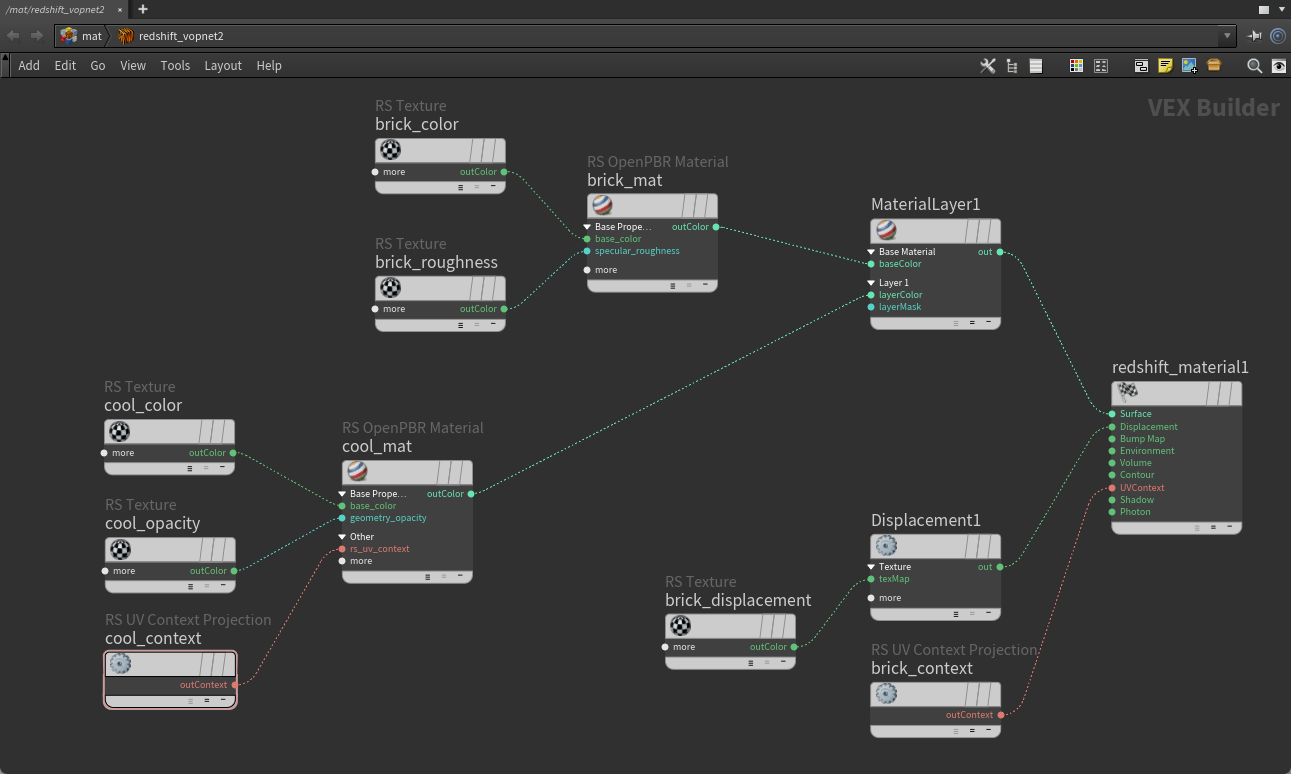Click the add background image icon
Screen dimensions: 1291x774
point(1189,66)
